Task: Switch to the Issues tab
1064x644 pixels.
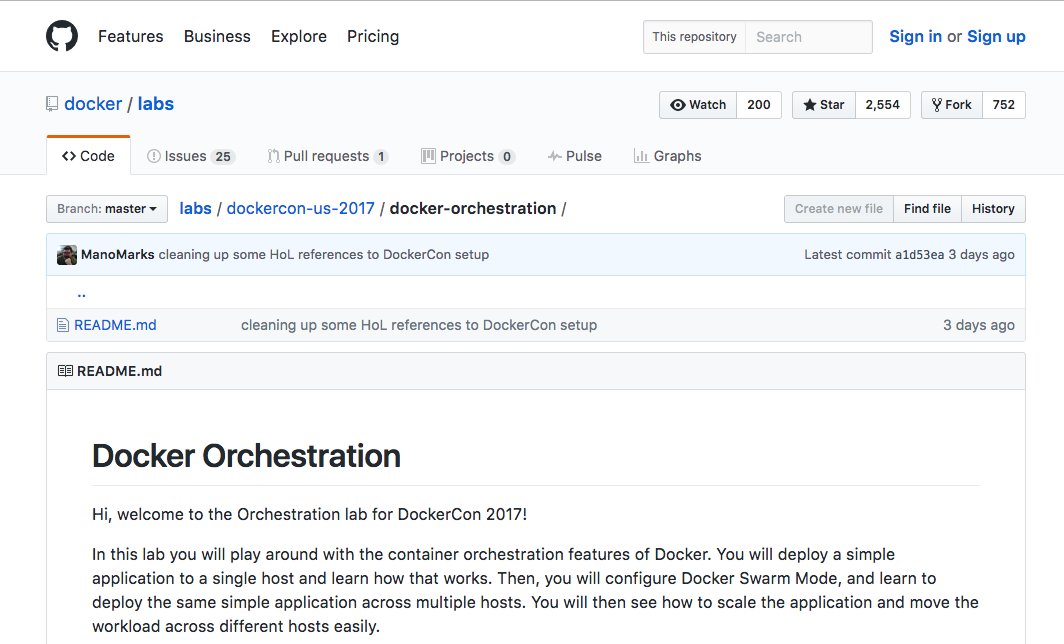Action: [189, 156]
